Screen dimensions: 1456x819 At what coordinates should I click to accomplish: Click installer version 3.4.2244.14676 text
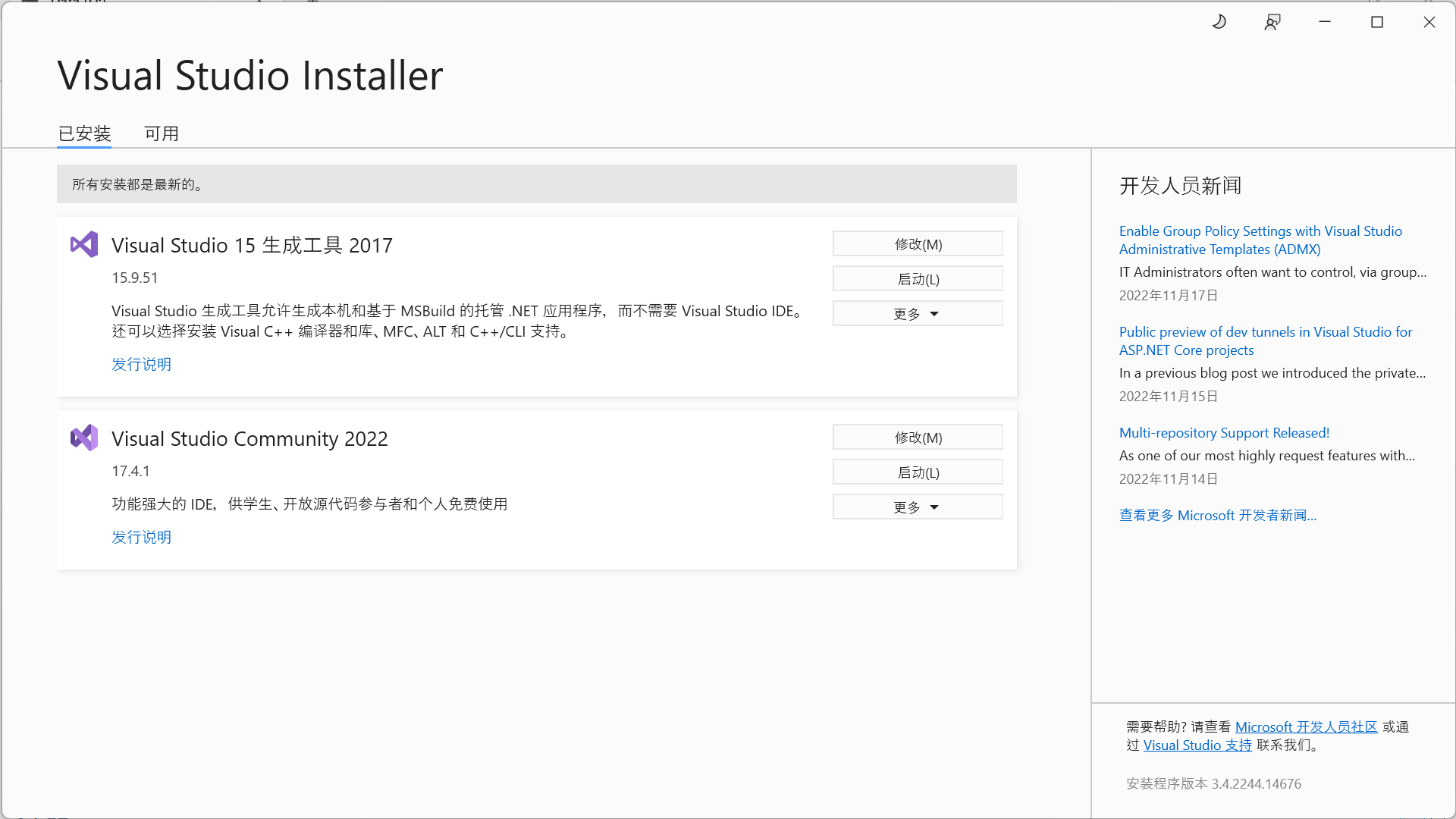1213,784
